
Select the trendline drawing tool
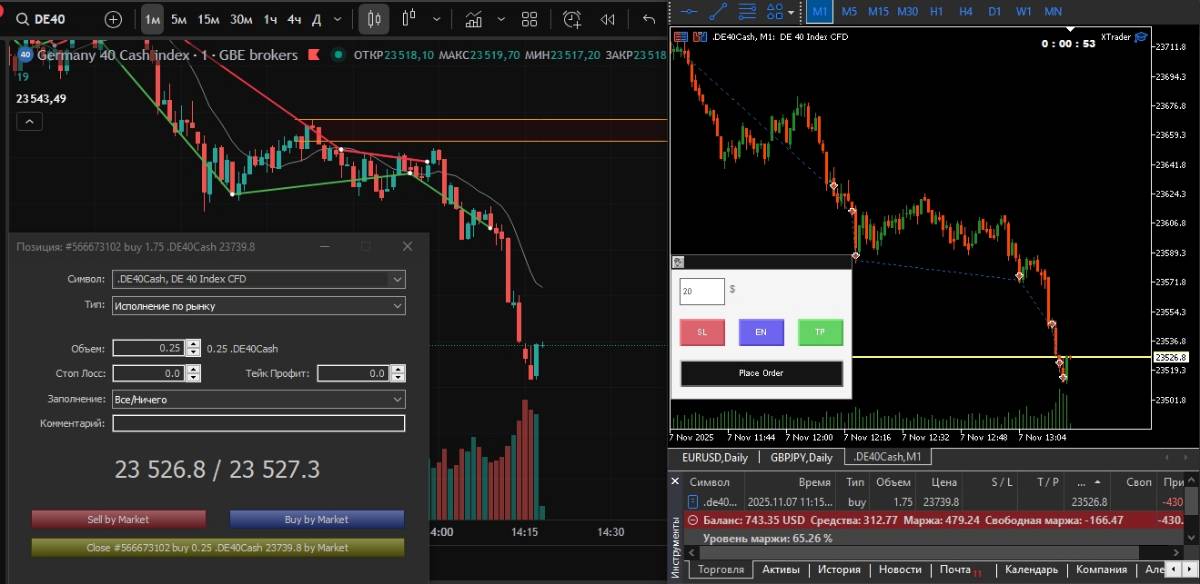(x=717, y=11)
